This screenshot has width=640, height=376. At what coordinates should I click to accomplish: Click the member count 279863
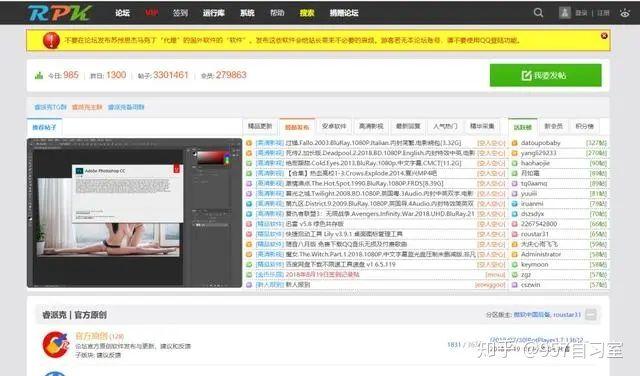(231, 75)
